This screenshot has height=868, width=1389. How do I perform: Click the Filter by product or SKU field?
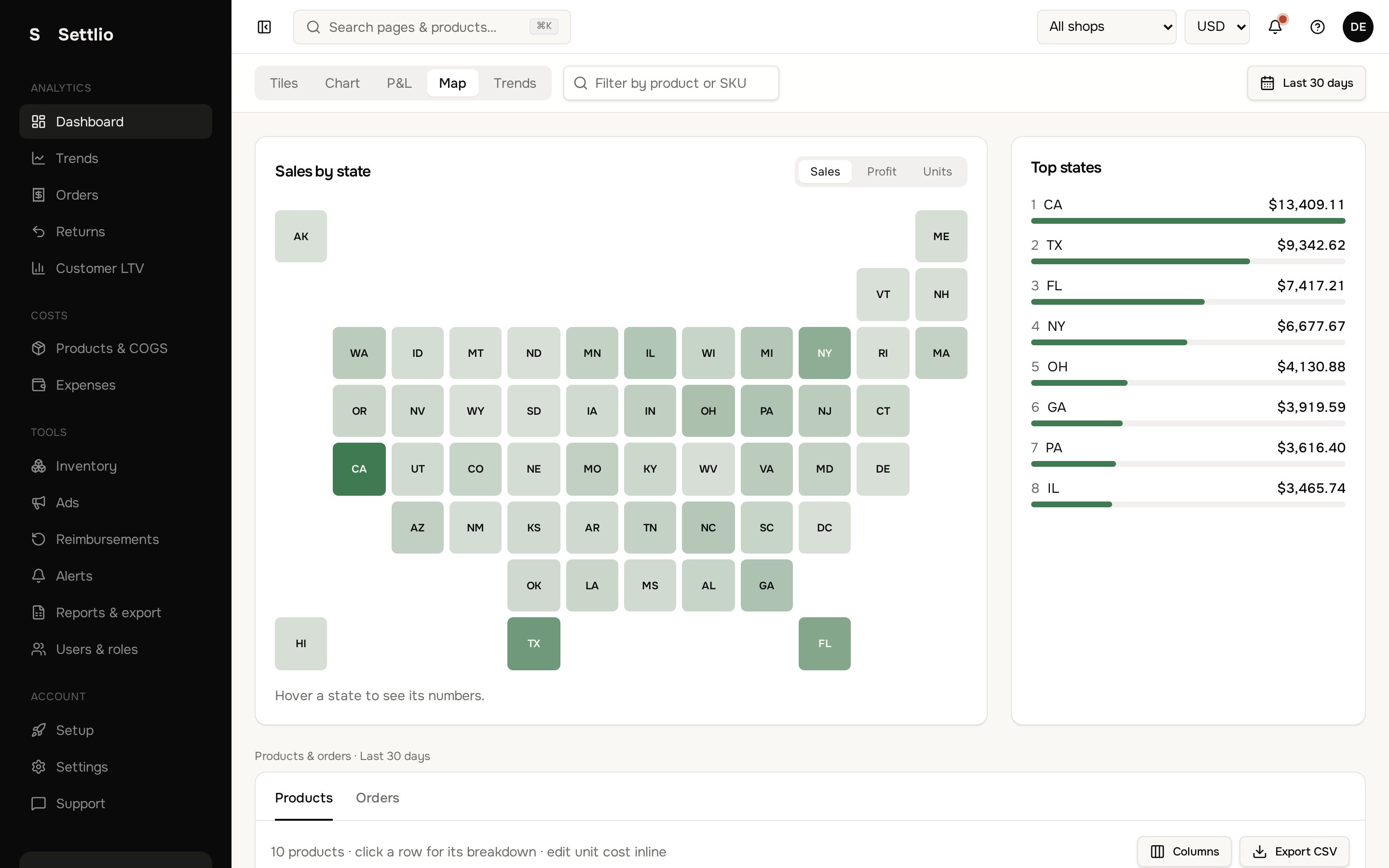[x=671, y=83]
